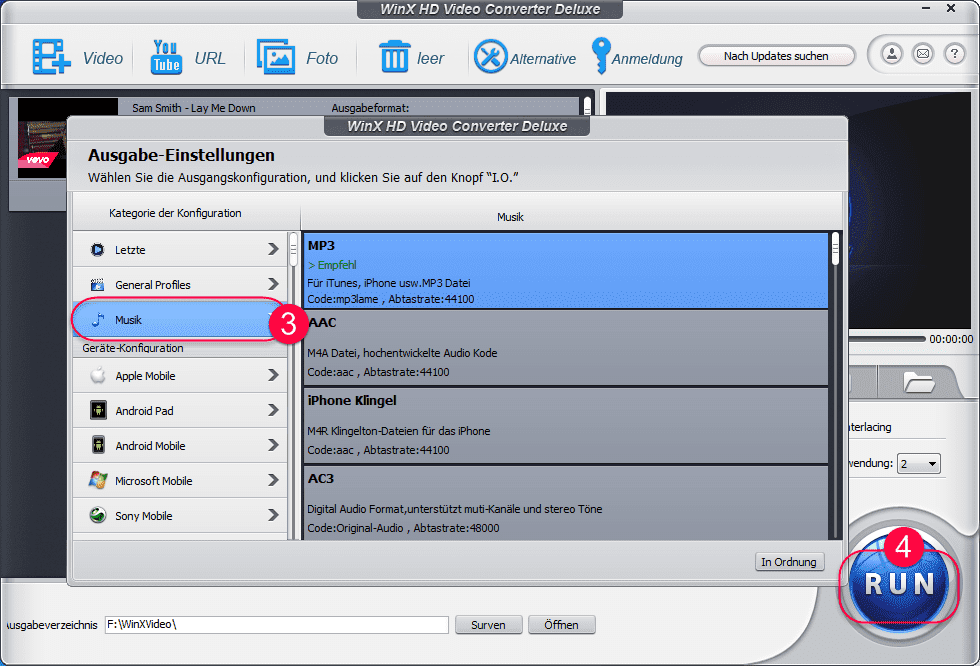980x666 pixels.
Task: Click the Kategorie der Konfiguration header
Action: [x=175, y=213]
